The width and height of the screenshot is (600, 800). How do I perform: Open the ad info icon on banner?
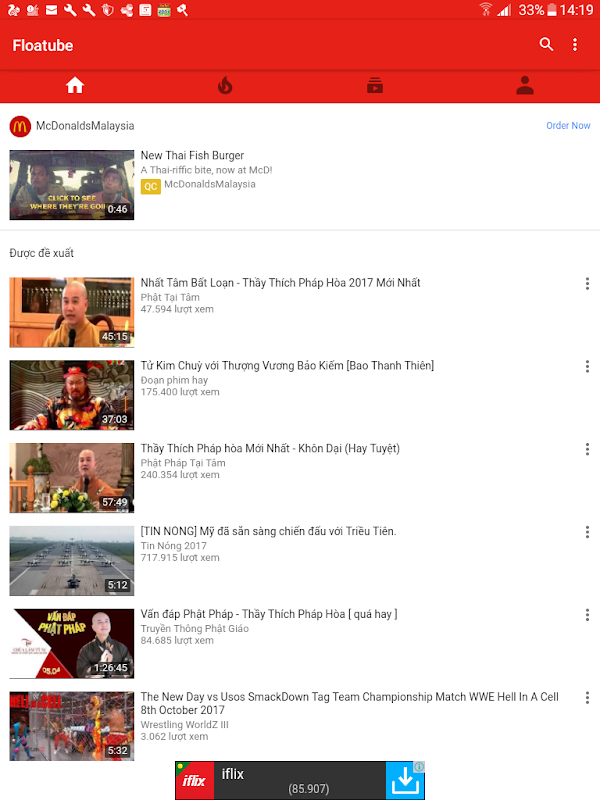(419, 767)
